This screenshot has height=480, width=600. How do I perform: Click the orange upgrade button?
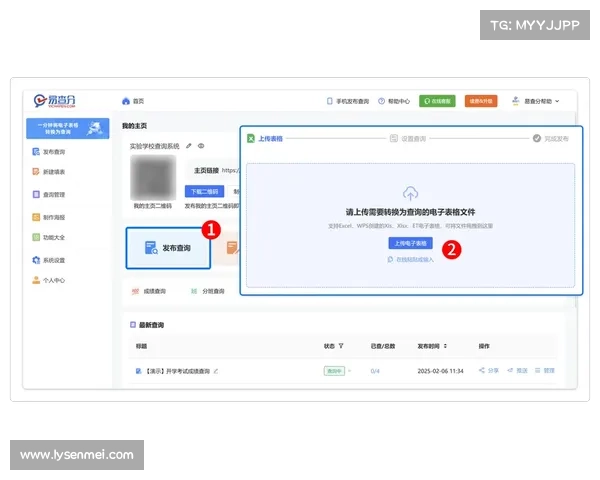point(481,101)
